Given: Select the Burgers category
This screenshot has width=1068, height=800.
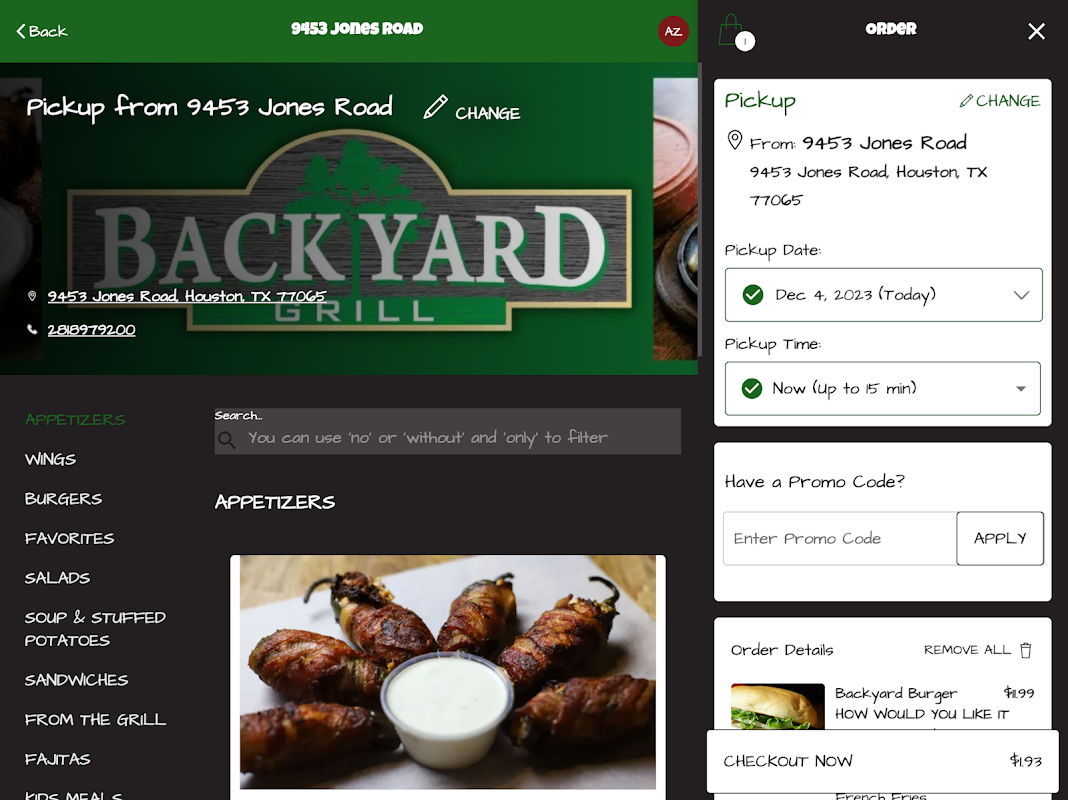Looking at the screenshot, I should [63, 498].
